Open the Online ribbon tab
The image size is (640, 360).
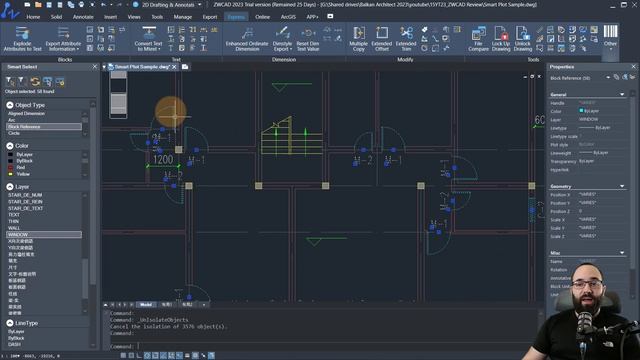click(x=262, y=17)
